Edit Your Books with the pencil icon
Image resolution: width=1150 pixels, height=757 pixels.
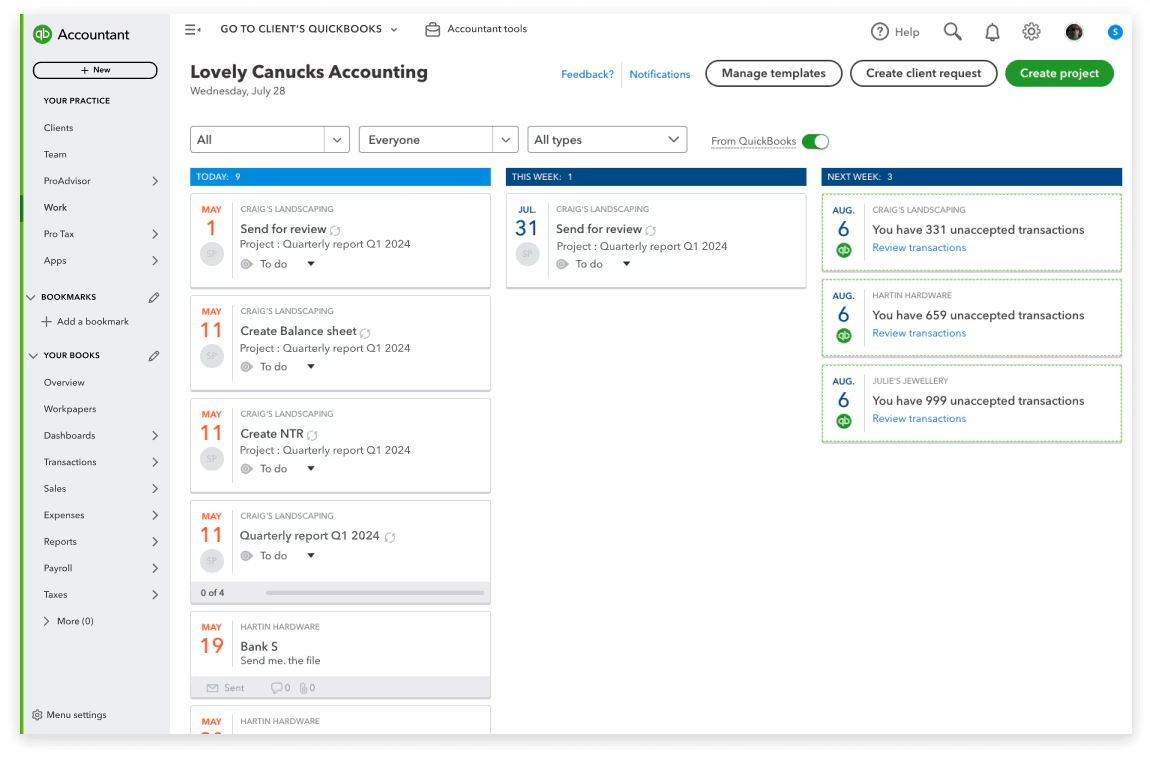(153, 356)
